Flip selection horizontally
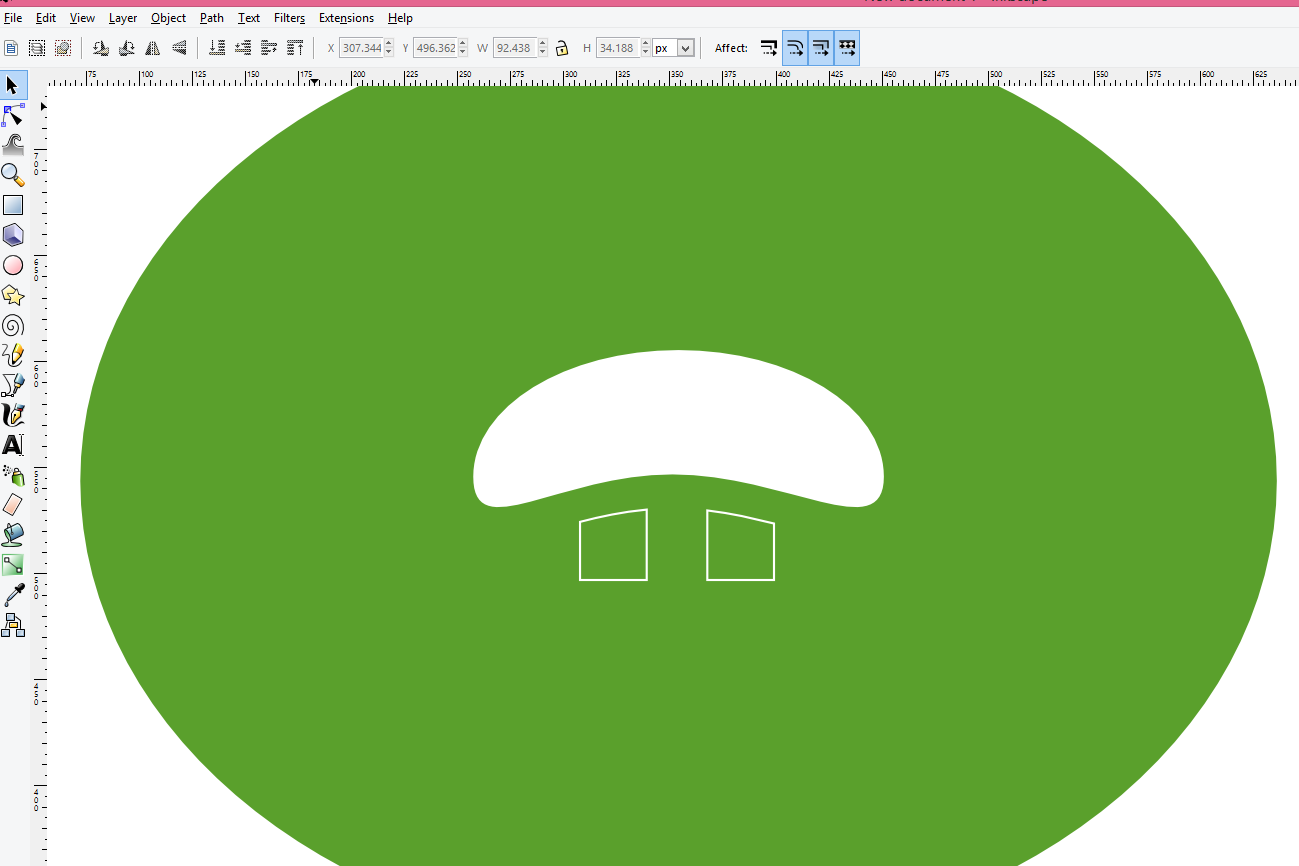Viewport: 1299px width, 866px height. pyautogui.click(x=153, y=48)
